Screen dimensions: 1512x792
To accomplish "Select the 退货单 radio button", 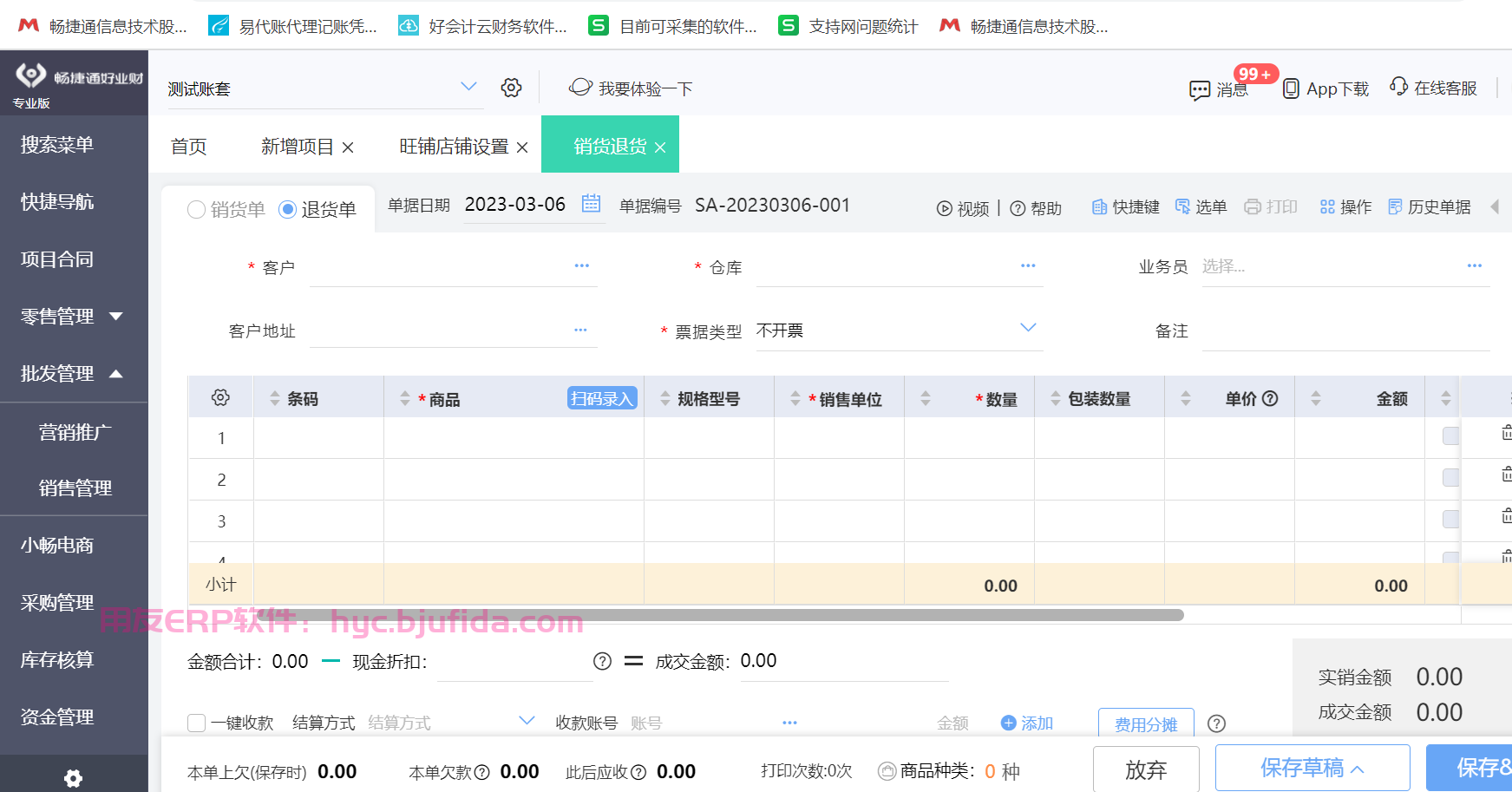I will (x=288, y=209).
